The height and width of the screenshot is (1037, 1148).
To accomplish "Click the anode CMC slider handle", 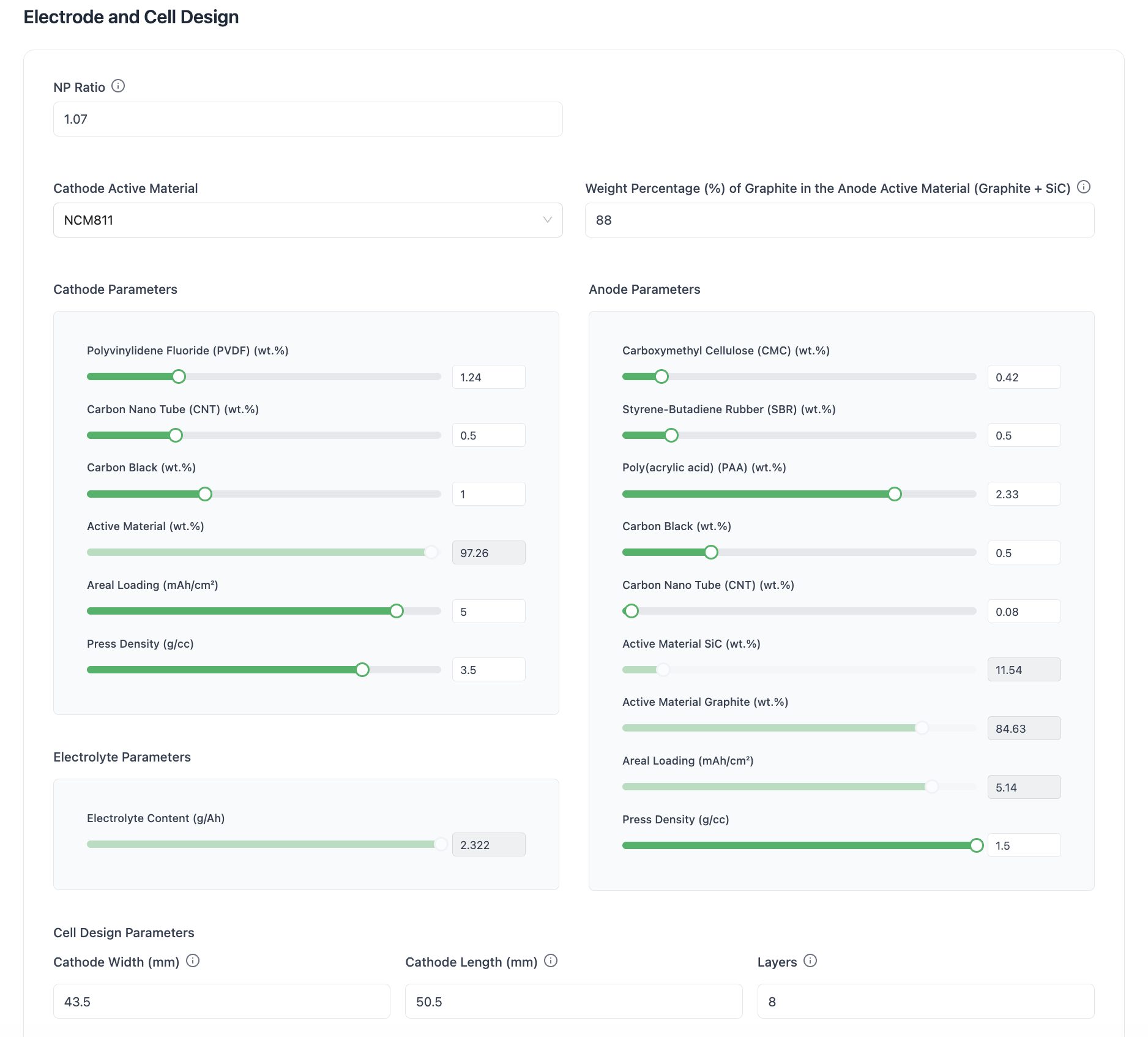I will pyautogui.click(x=662, y=377).
